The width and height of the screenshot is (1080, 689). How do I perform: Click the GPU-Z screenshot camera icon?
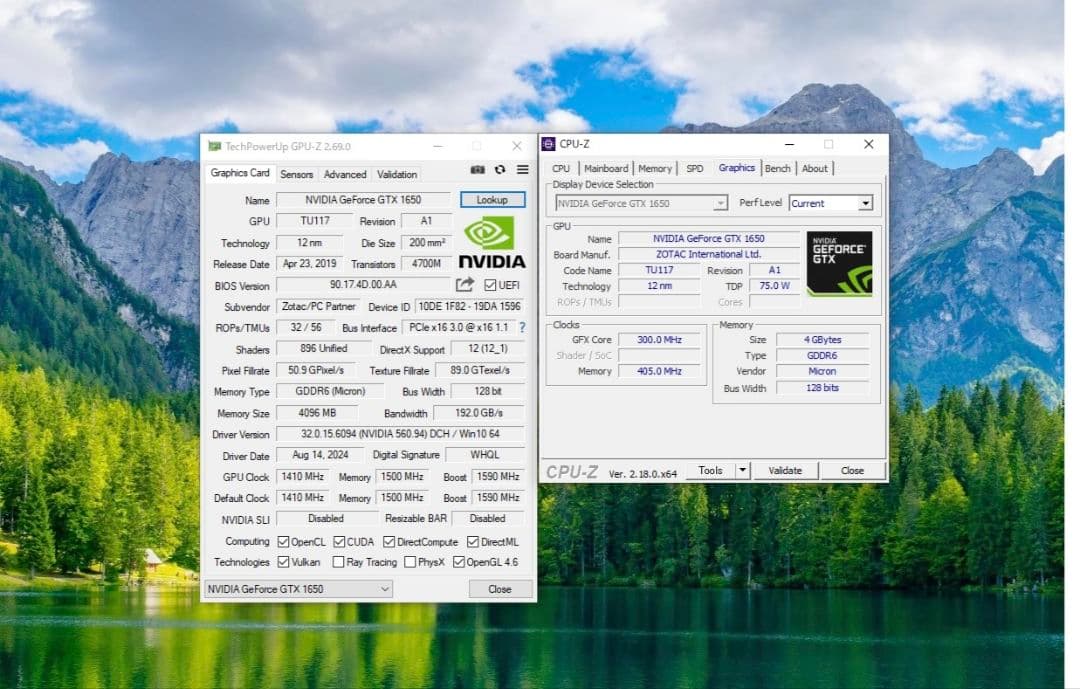[477, 169]
